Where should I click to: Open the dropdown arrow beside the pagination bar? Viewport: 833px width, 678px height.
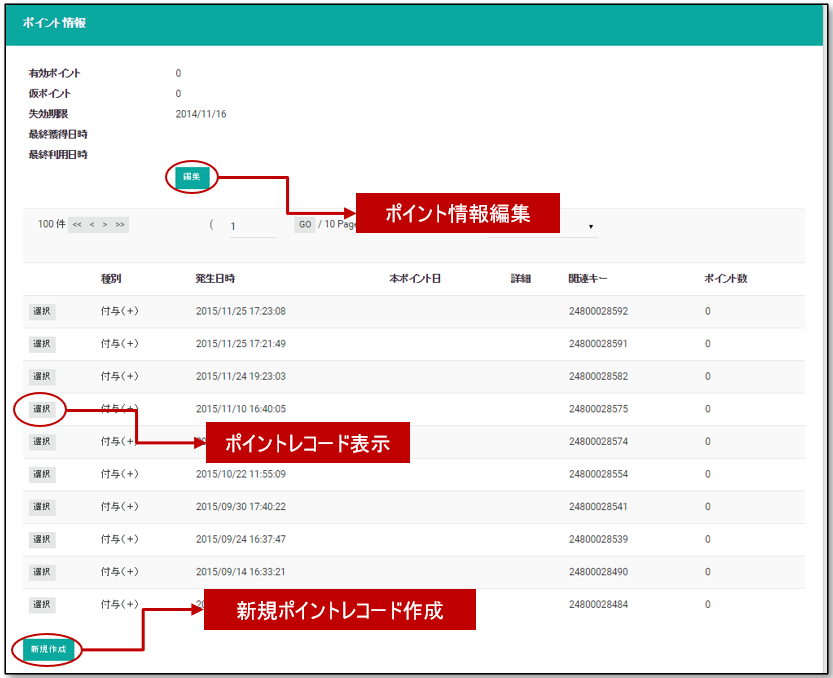pyautogui.click(x=591, y=227)
